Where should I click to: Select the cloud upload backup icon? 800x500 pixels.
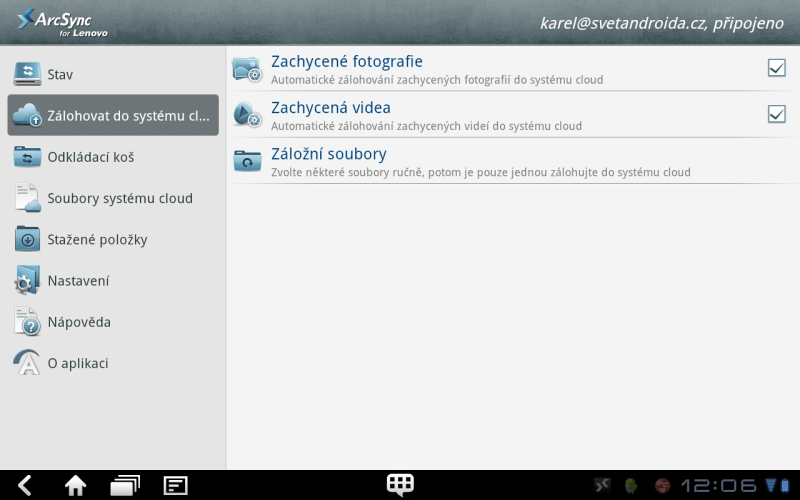pyautogui.click(x=28, y=115)
